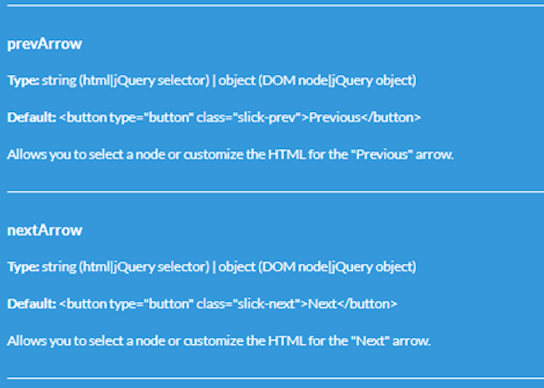Click the "Next" arrow description sentence

tap(219, 341)
